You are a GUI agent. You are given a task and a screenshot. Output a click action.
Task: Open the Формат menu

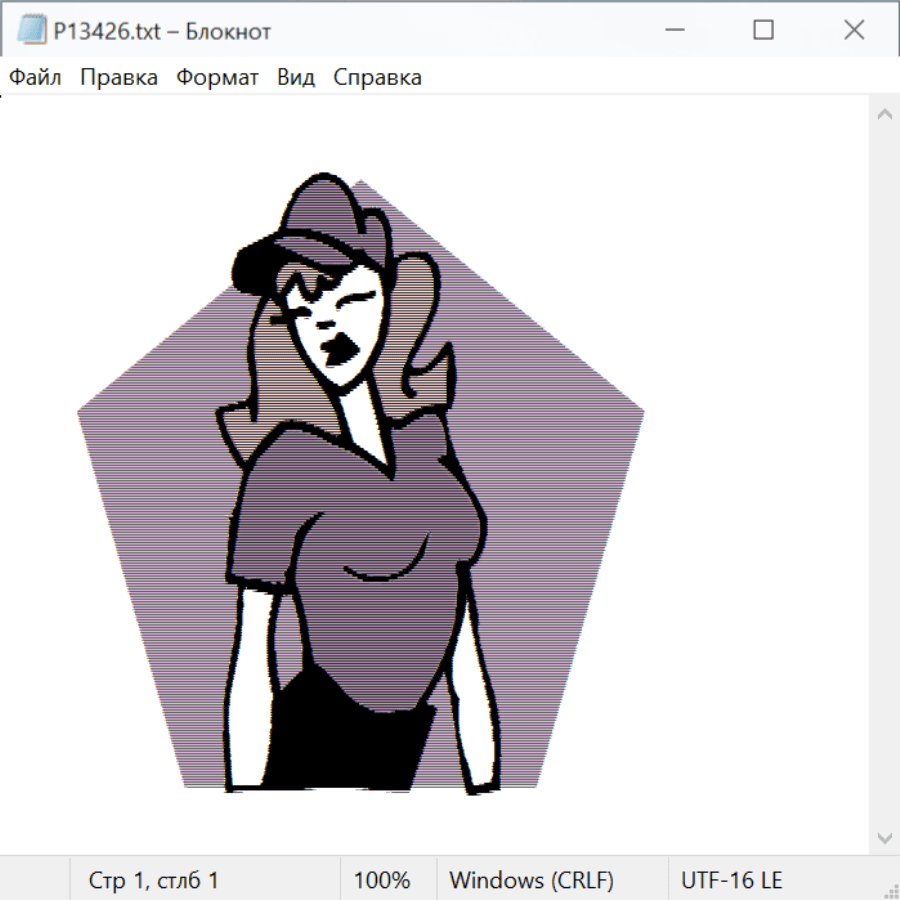217,78
